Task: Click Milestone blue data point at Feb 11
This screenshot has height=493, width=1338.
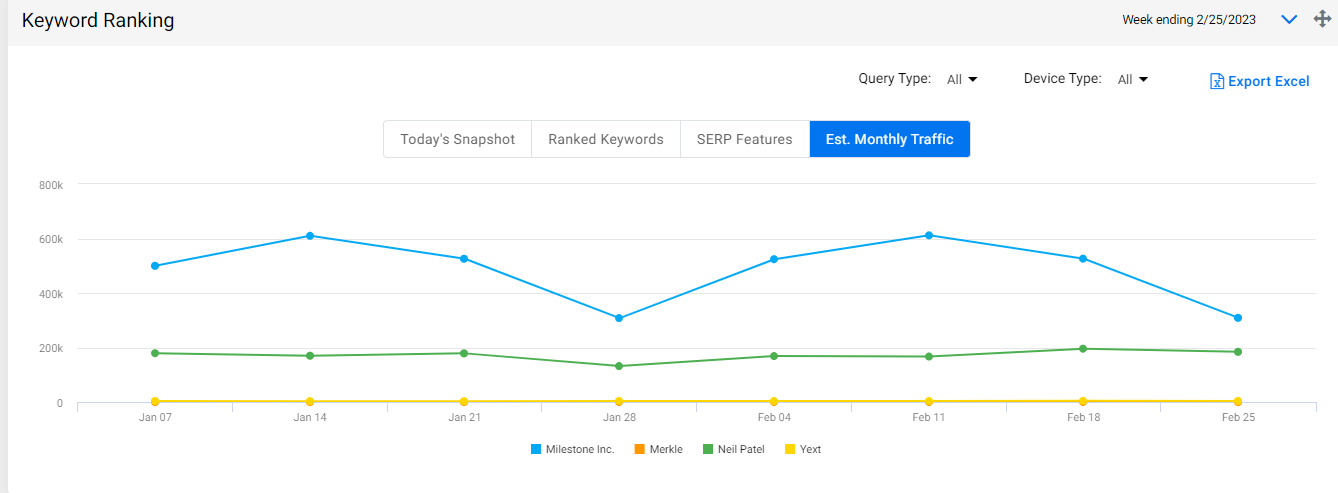Action: coord(929,235)
